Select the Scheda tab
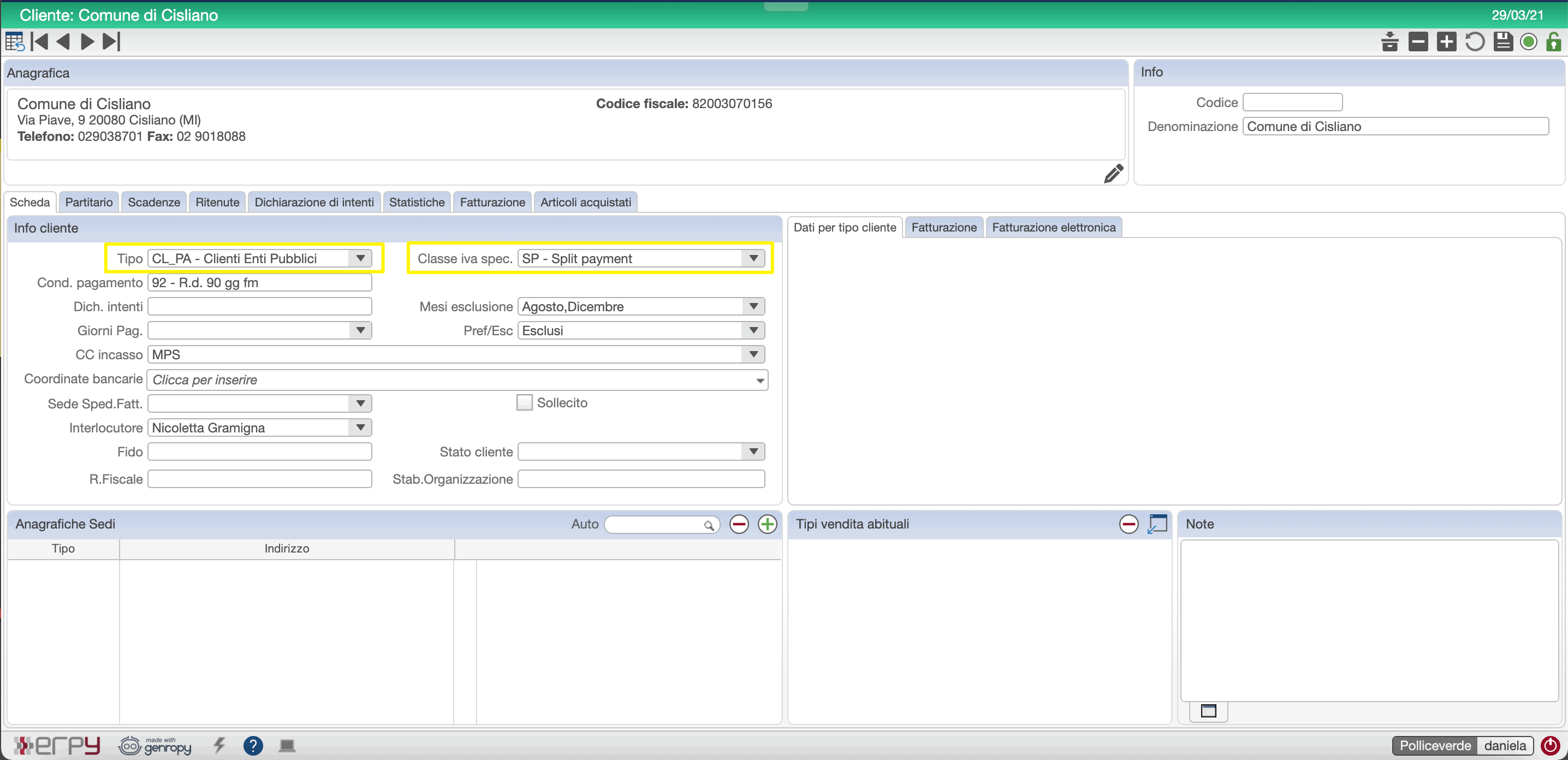The width and height of the screenshot is (1568, 760). [x=30, y=202]
